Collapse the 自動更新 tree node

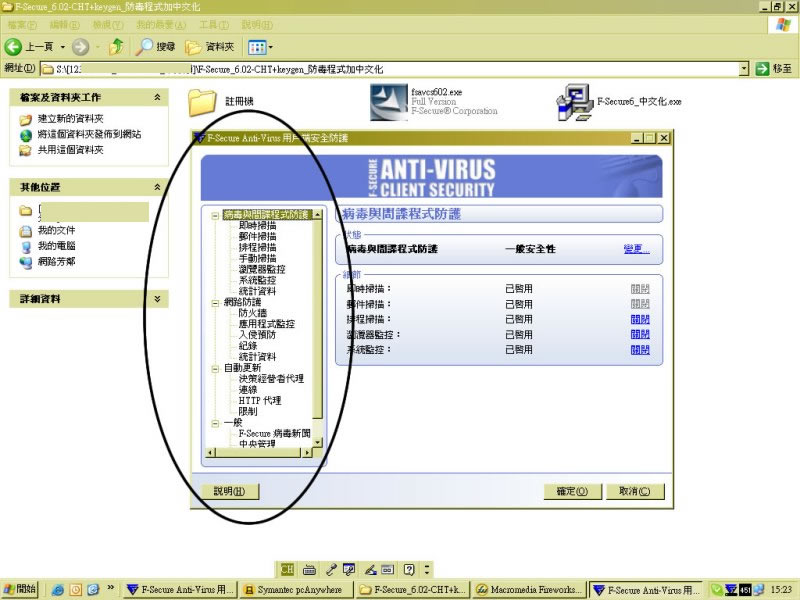click(x=215, y=368)
